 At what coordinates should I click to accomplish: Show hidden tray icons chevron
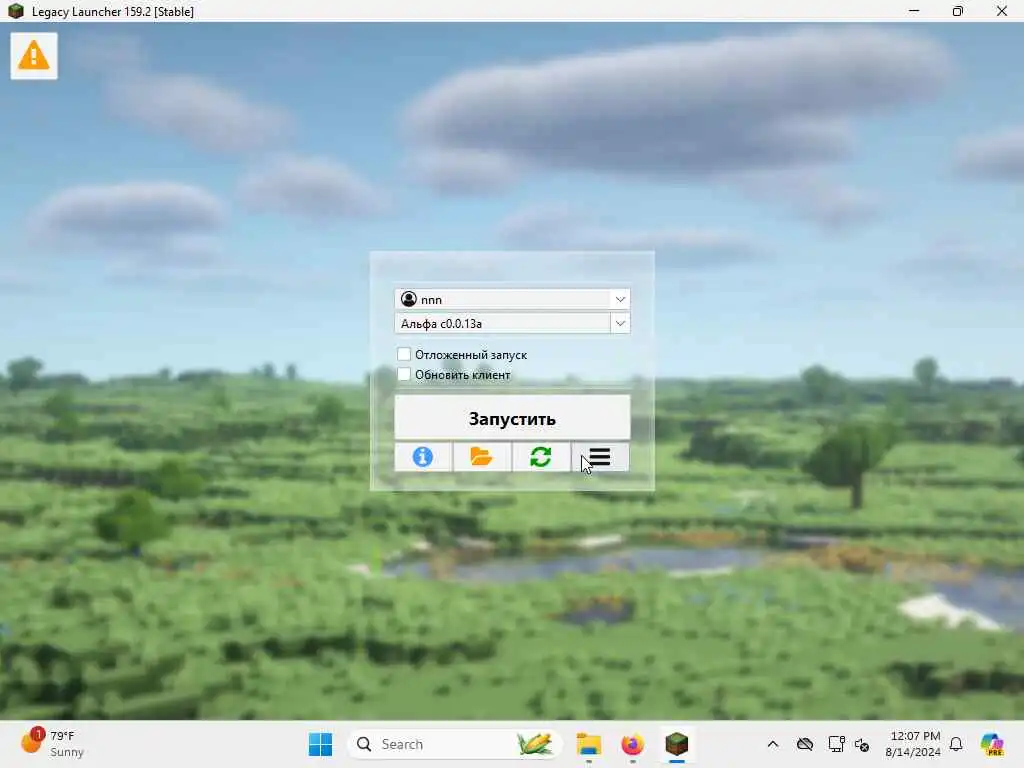[773, 744]
